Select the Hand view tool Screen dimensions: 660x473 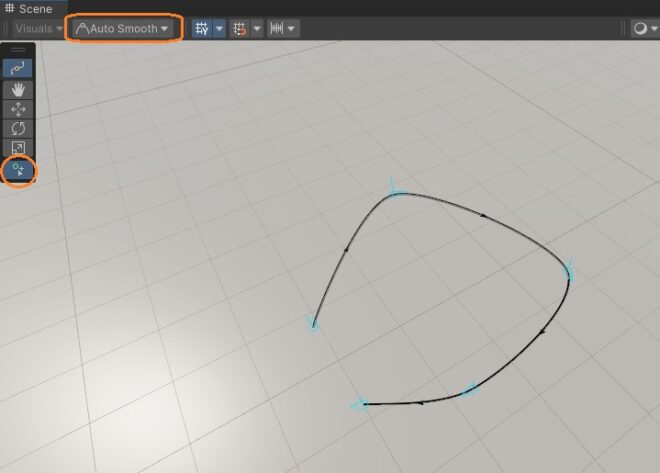(18, 89)
